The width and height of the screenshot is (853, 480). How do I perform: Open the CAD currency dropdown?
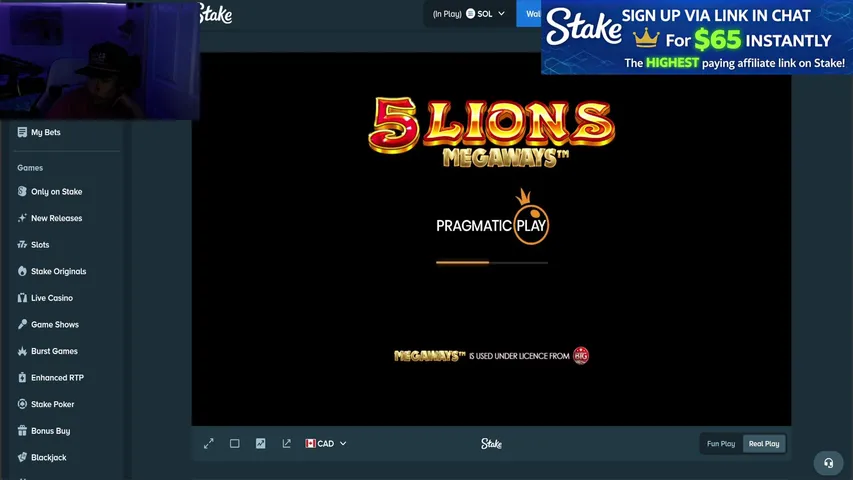[x=326, y=444]
